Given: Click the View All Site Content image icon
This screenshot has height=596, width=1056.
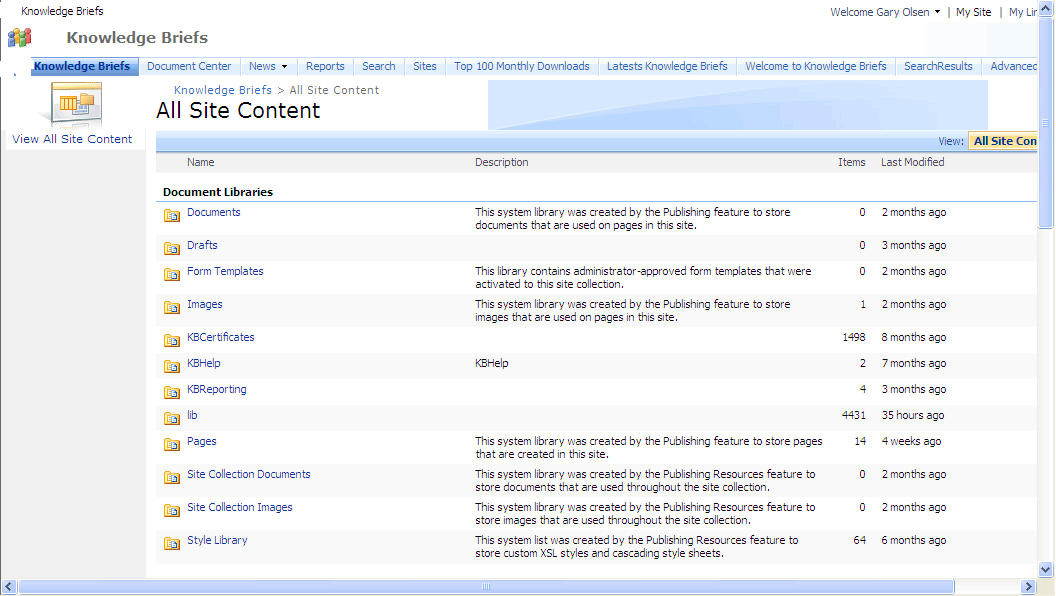Looking at the screenshot, I should pos(76,102).
